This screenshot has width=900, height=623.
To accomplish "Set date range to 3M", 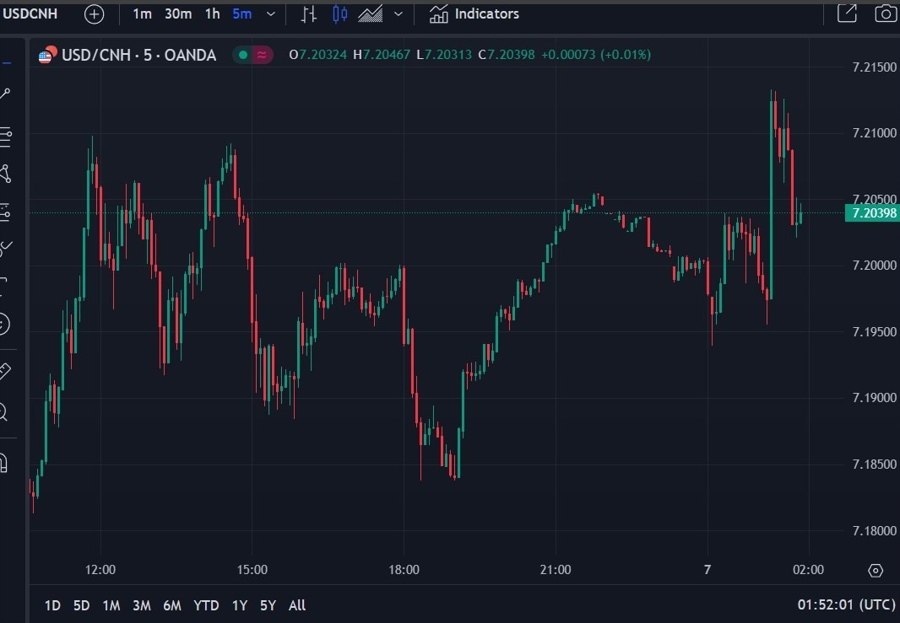I will [x=141, y=605].
